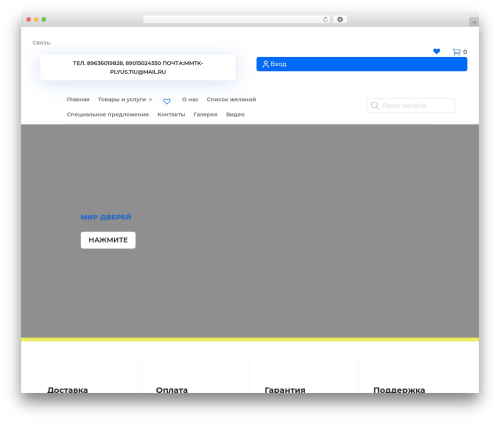
Task: Click the phone and email contact box
Action: (138, 67)
